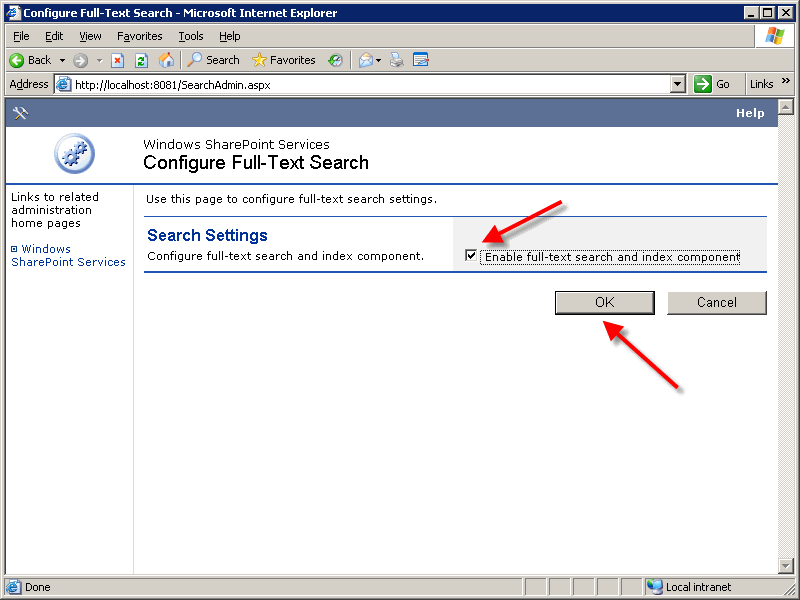
Task: Click the scrollbar up arrow
Action: [786, 107]
